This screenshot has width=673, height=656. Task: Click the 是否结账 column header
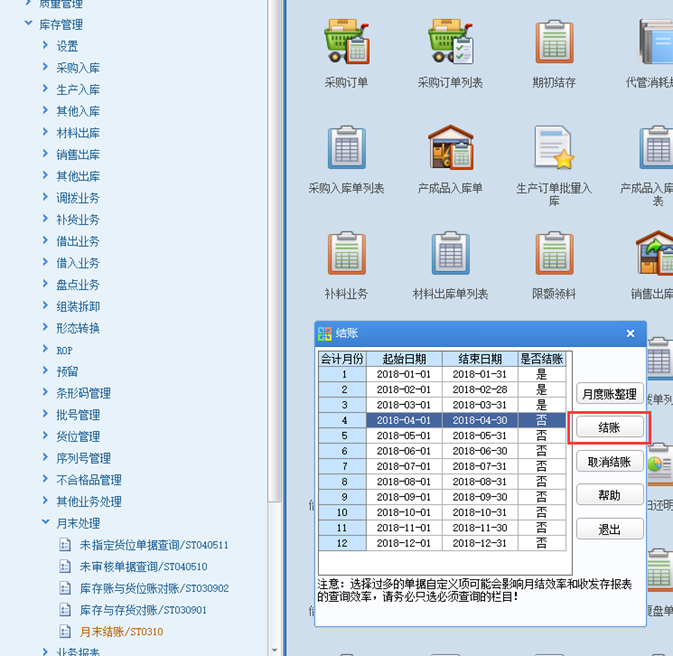pyautogui.click(x=542, y=359)
